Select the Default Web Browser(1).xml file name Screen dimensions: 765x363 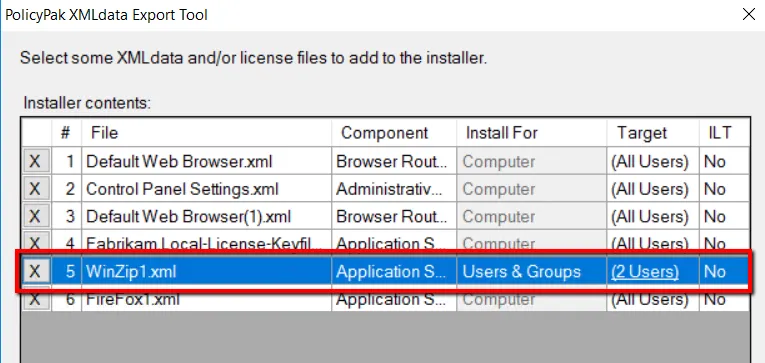pos(188,216)
